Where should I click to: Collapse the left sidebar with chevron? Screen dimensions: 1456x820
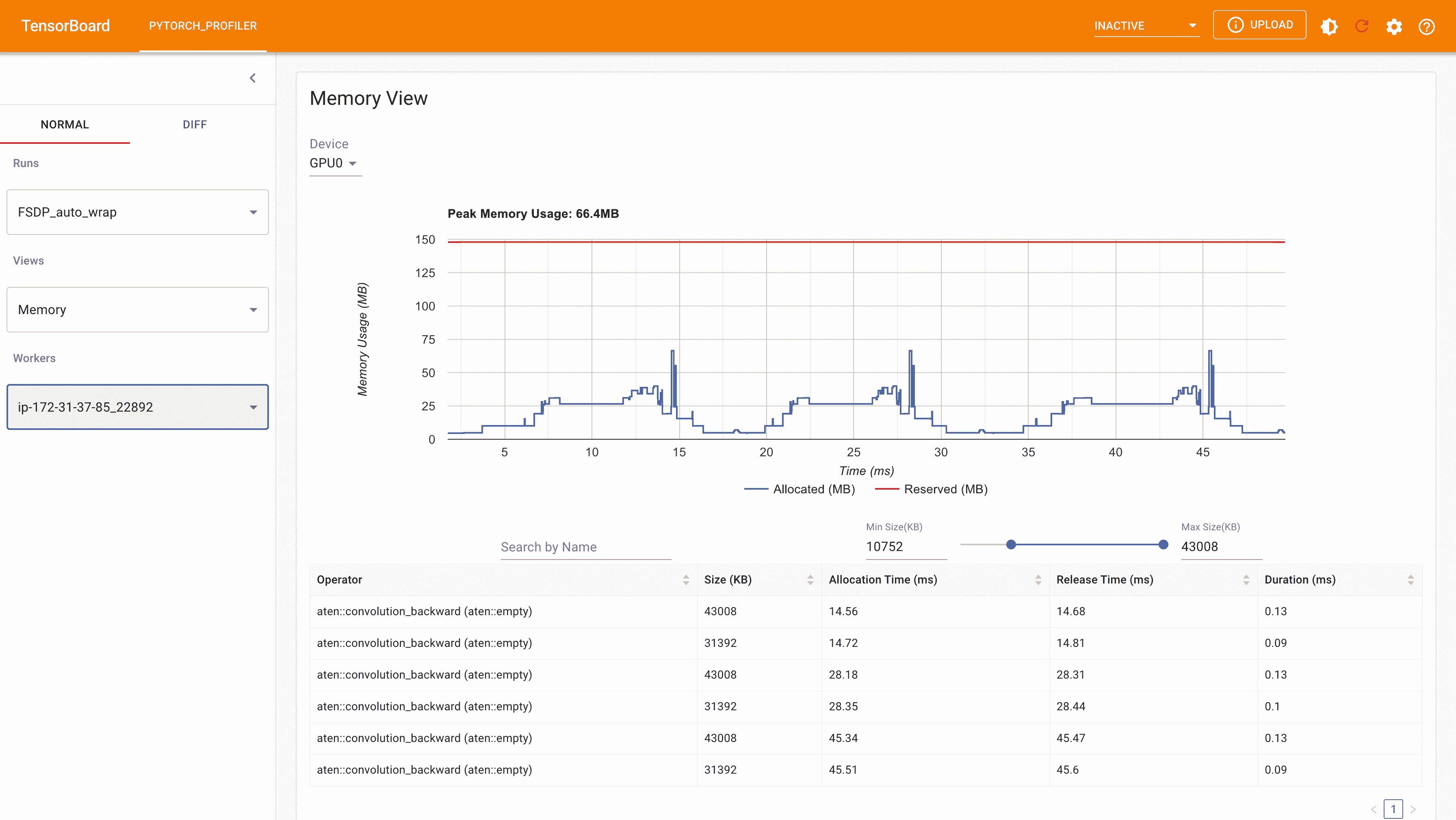[253, 78]
